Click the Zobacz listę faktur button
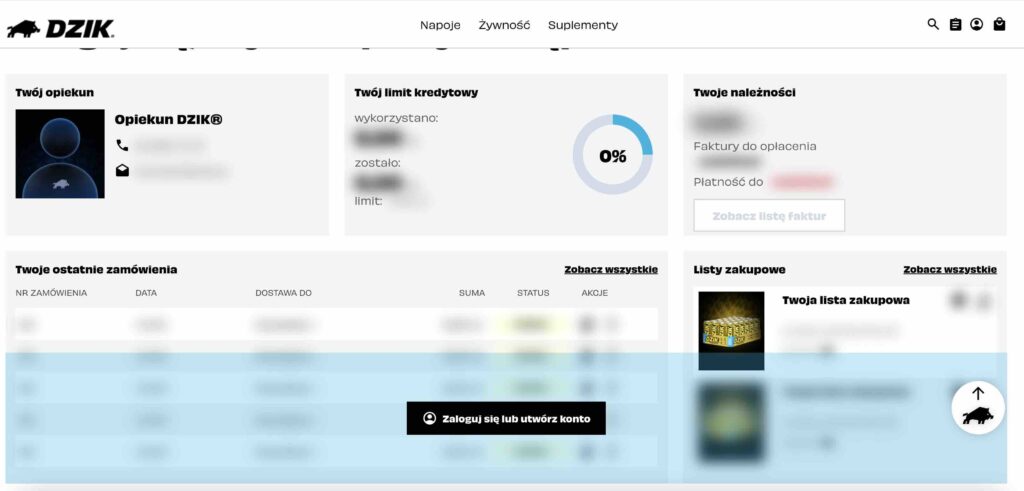This screenshot has height=491, width=1024. [x=769, y=216]
